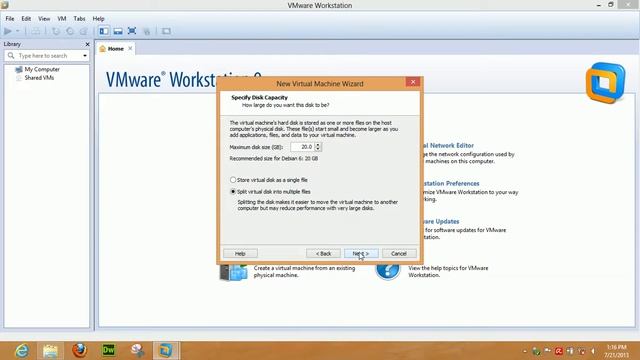Open the Tabs menu
640x360 pixels.
[x=79, y=19]
